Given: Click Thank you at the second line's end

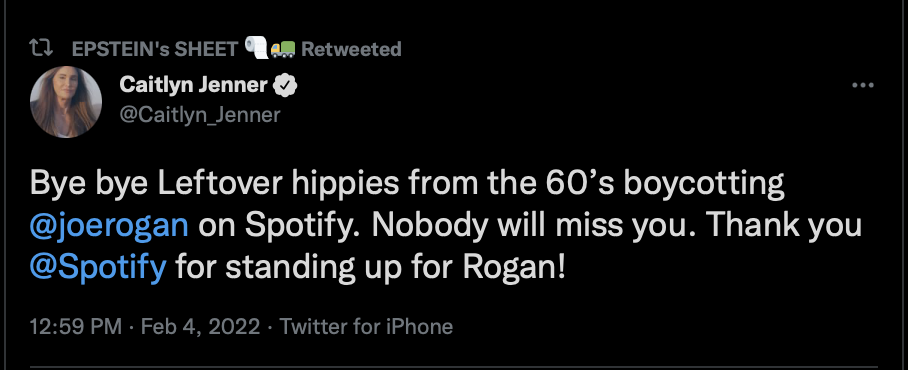Looking at the screenshot, I should 779,226.
